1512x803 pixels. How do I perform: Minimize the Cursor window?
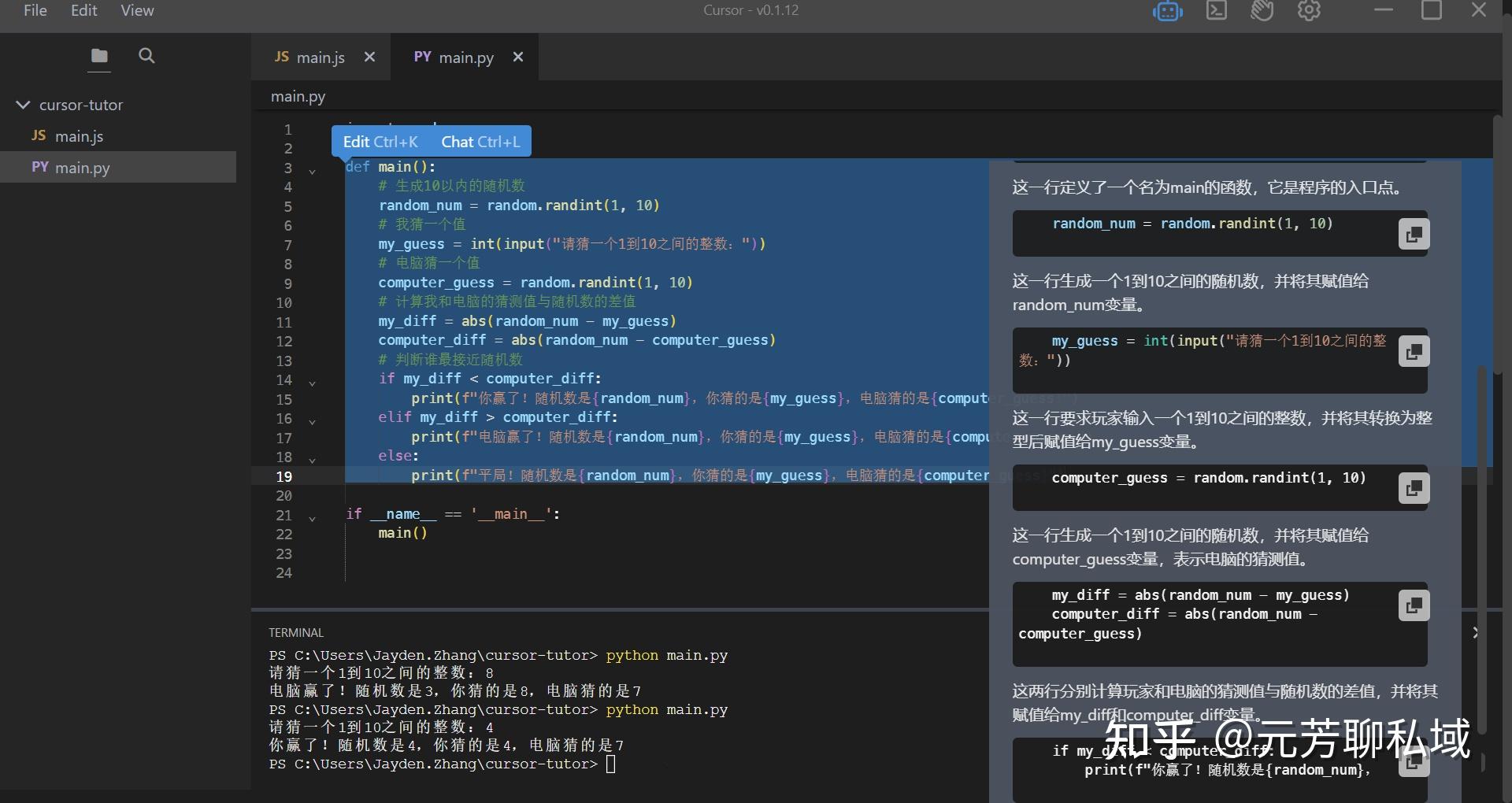[x=1384, y=10]
